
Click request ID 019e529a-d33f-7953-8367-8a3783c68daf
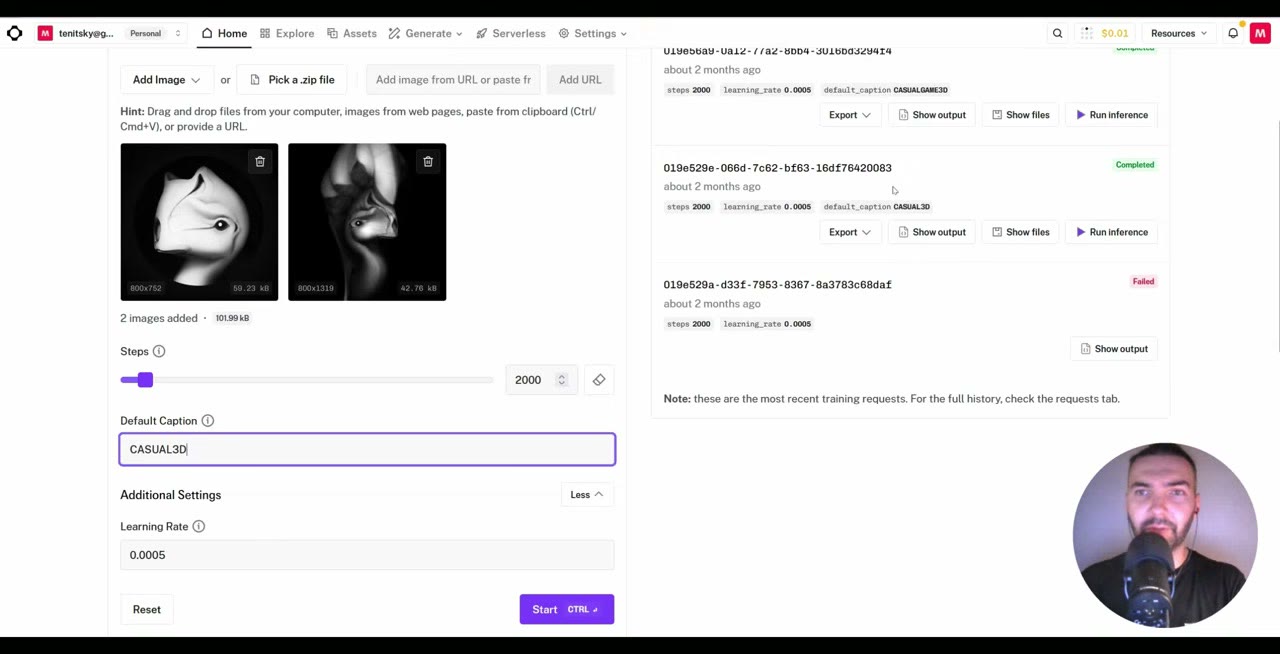click(x=777, y=285)
